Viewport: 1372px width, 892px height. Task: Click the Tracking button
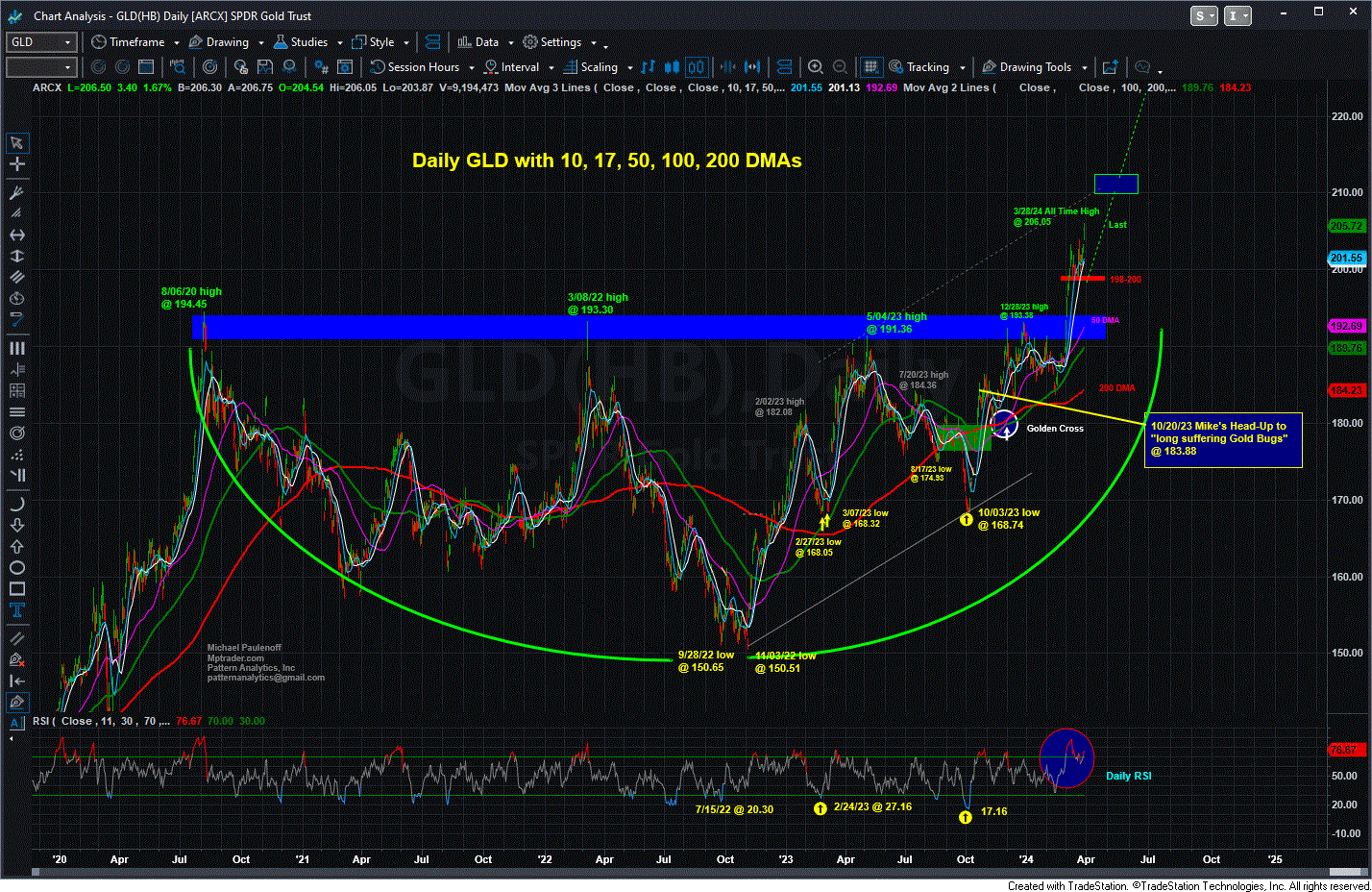(x=919, y=67)
